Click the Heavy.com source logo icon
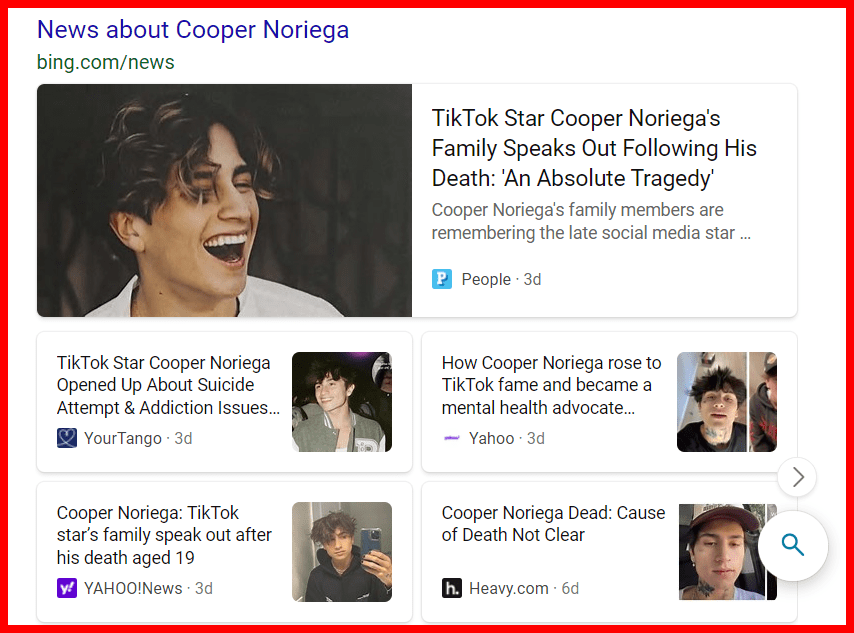Image resolution: width=854 pixels, height=633 pixels. click(452, 588)
